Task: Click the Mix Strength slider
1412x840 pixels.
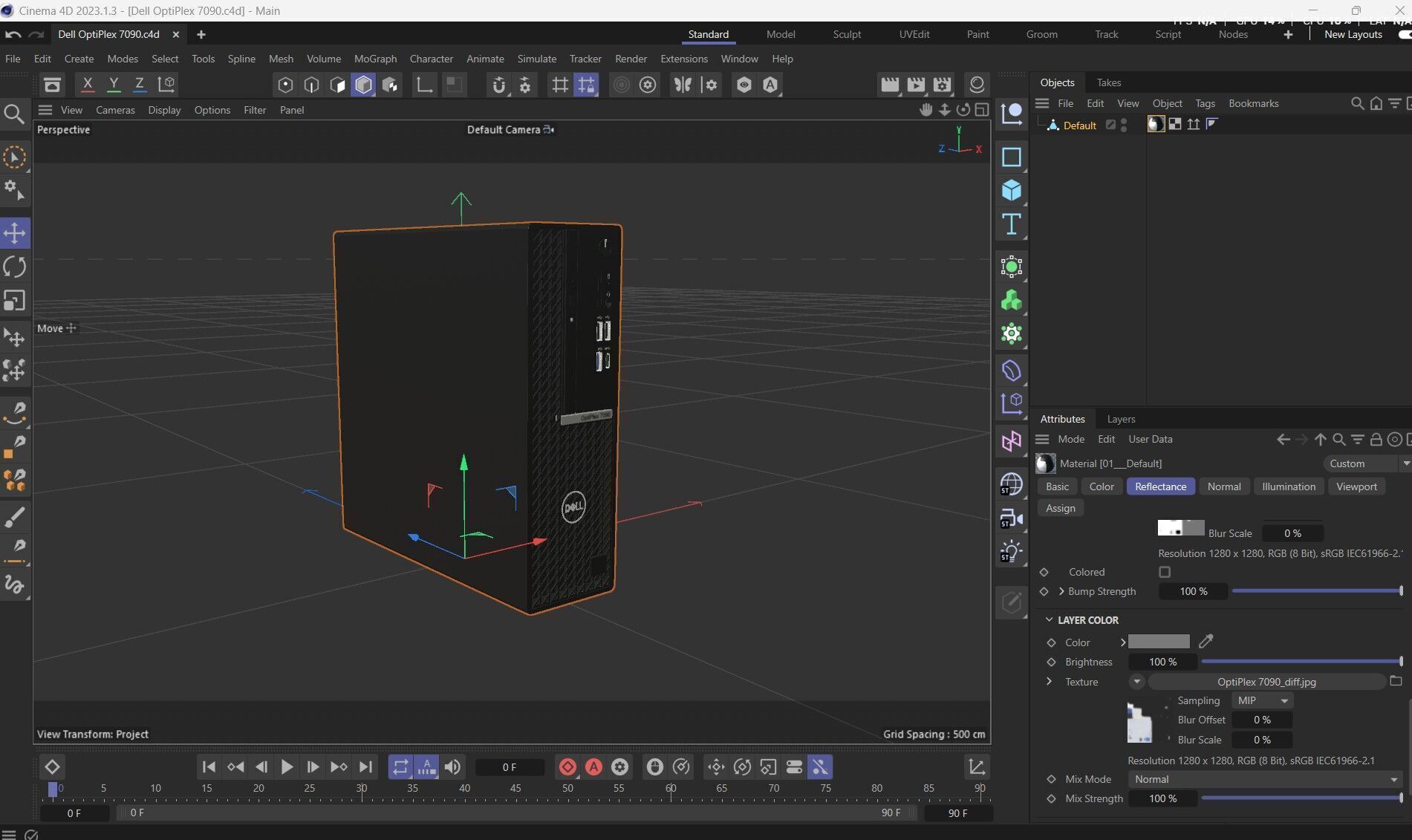Action: coord(1301,798)
